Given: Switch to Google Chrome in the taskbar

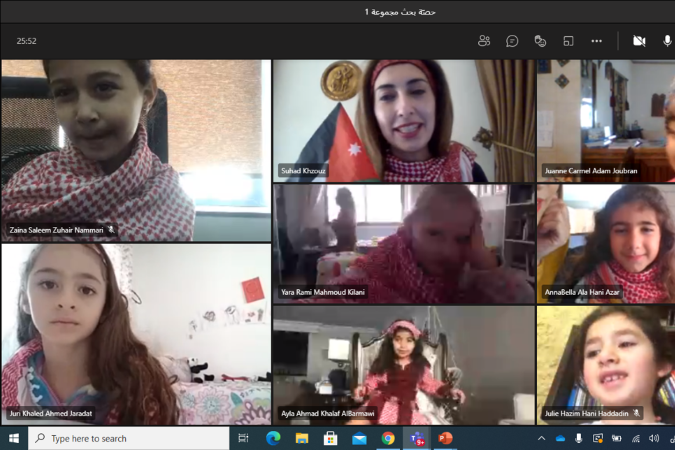Looking at the screenshot, I should click(388, 438).
